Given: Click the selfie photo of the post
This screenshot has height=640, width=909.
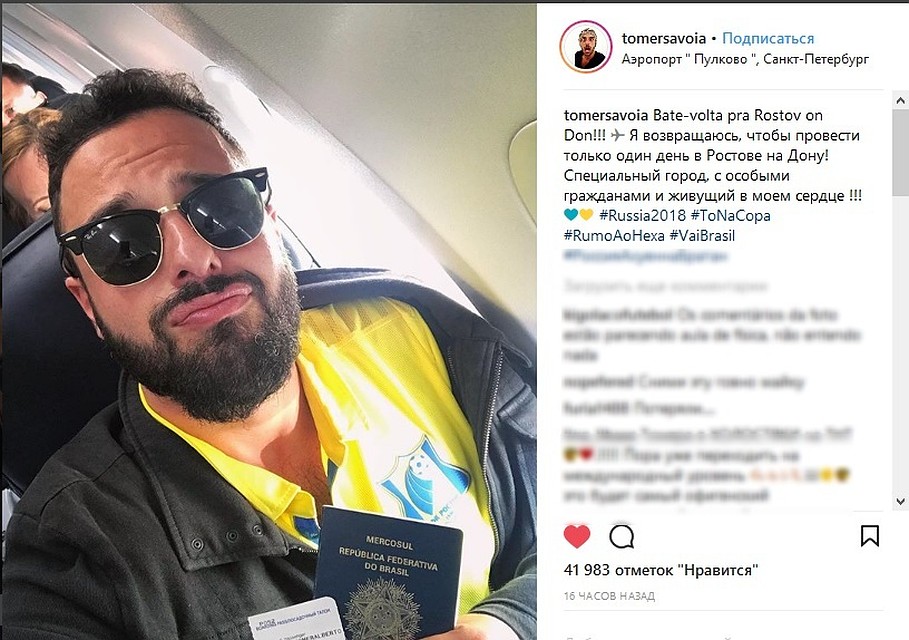Looking at the screenshot, I should tap(269, 322).
